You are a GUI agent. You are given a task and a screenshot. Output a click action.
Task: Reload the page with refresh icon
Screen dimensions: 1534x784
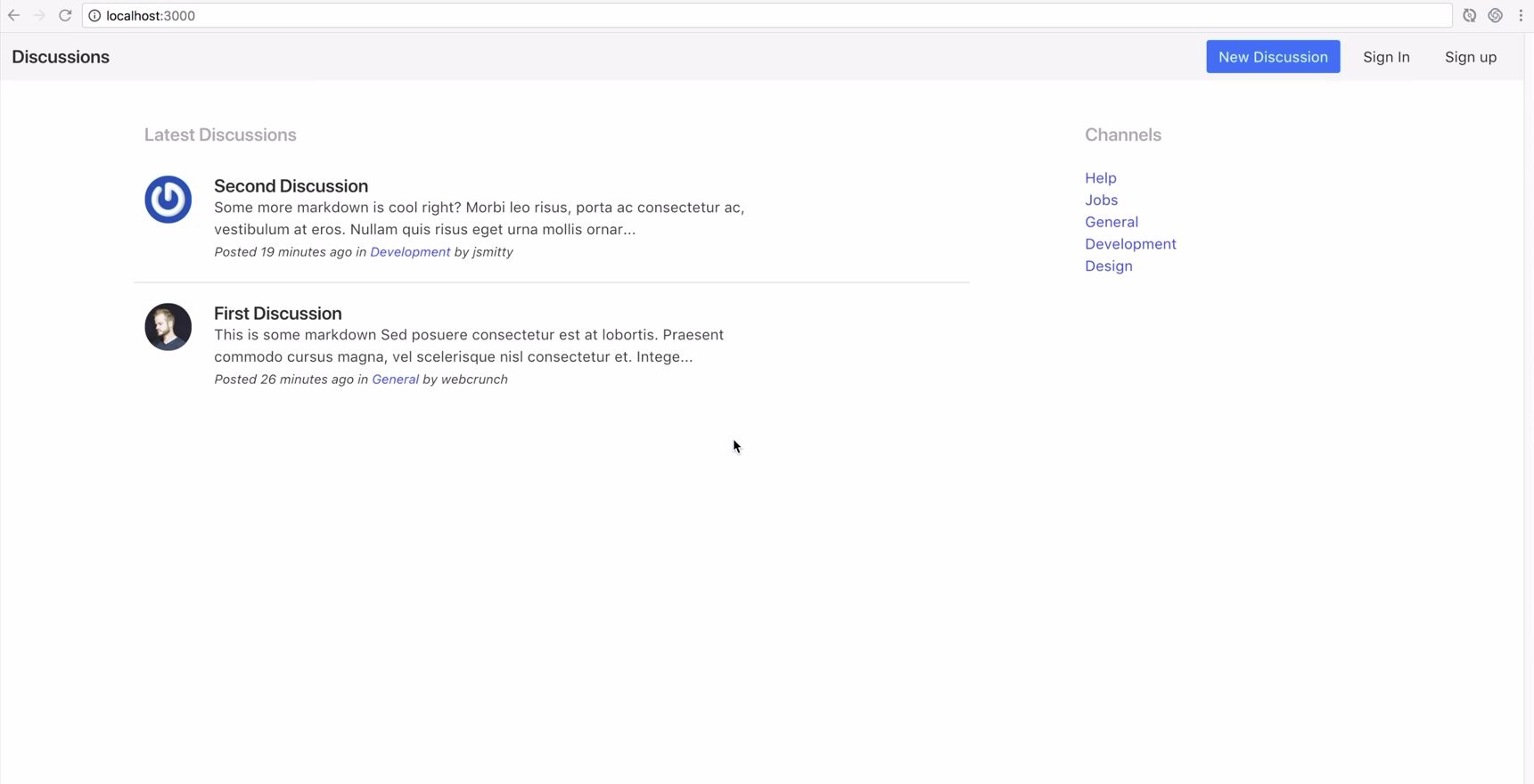[x=65, y=15]
